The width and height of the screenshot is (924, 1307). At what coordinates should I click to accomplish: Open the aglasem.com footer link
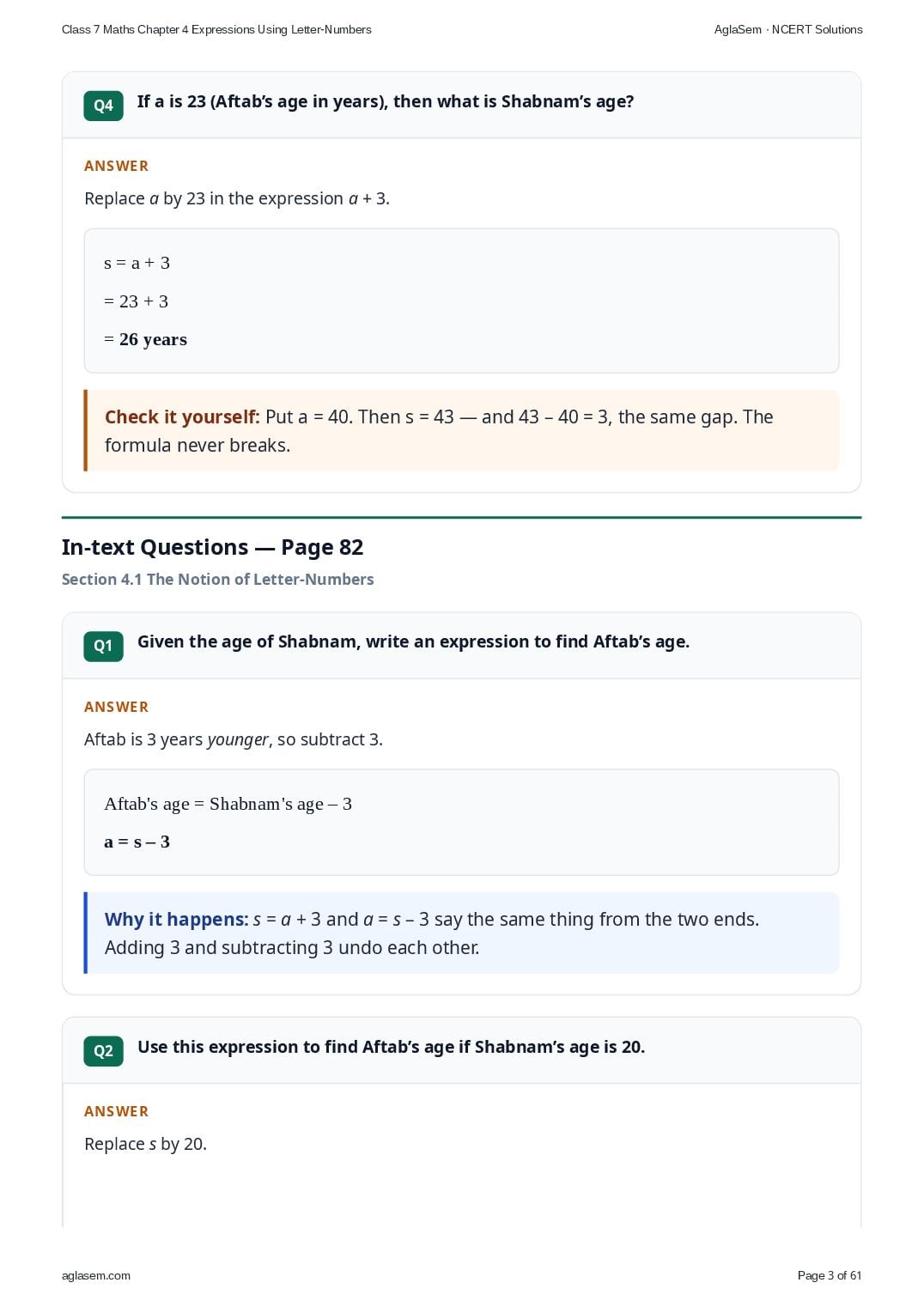click(96, 1275)
